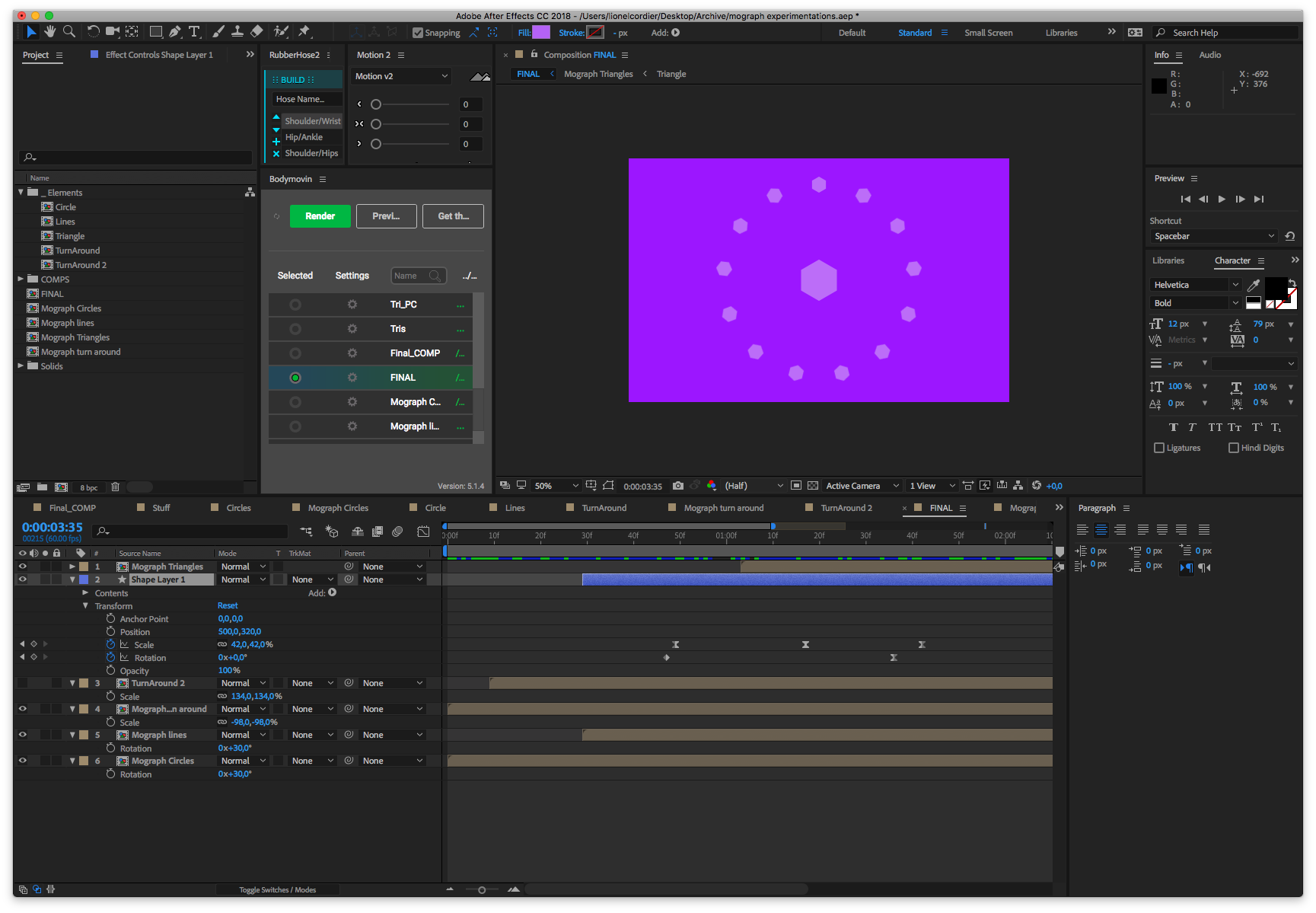1316x913 pixels.
Task: Select the Type tool
Action: [194, 31]
